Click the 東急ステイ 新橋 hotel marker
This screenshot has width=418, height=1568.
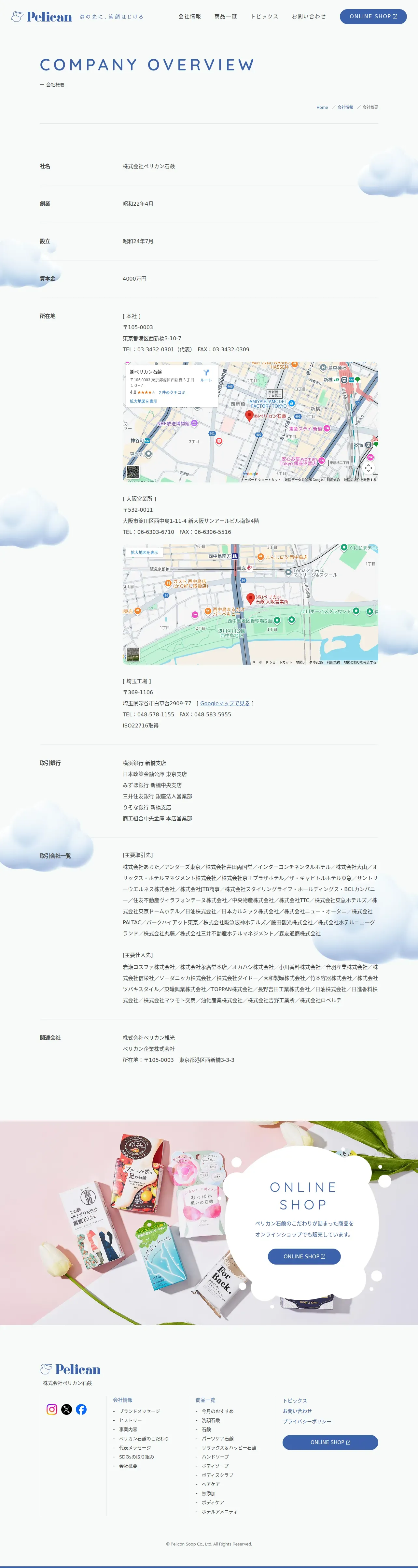click(327, 429)
